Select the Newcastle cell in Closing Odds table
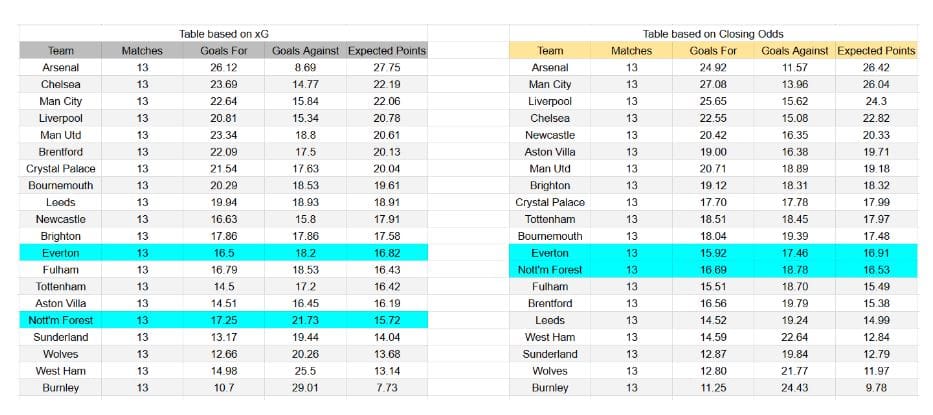The width and height of the screenshot is (933, 415). pos(550,135)
